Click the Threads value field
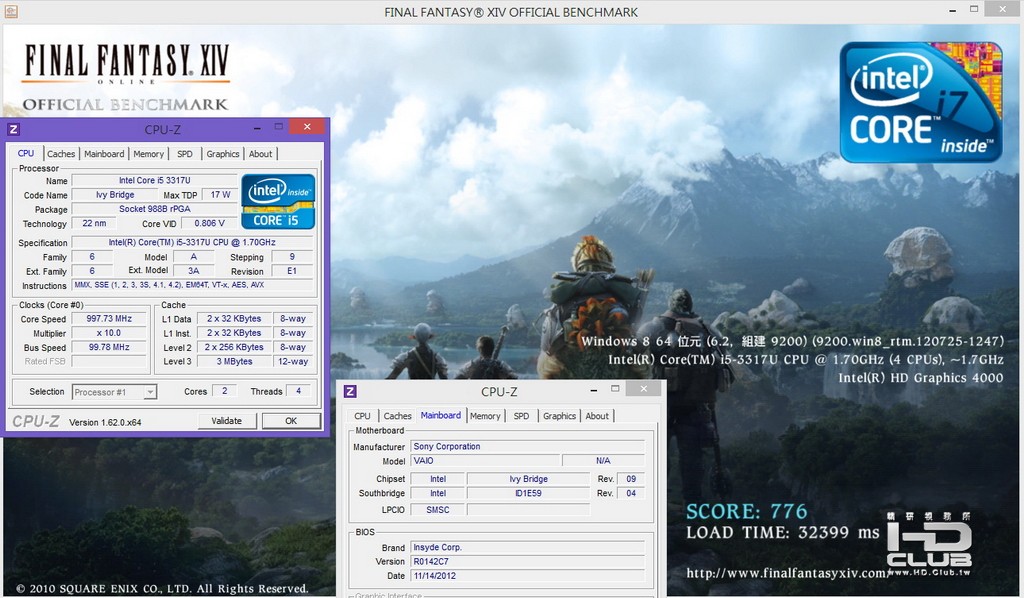1024x598 pixels. tap(298, 391)
